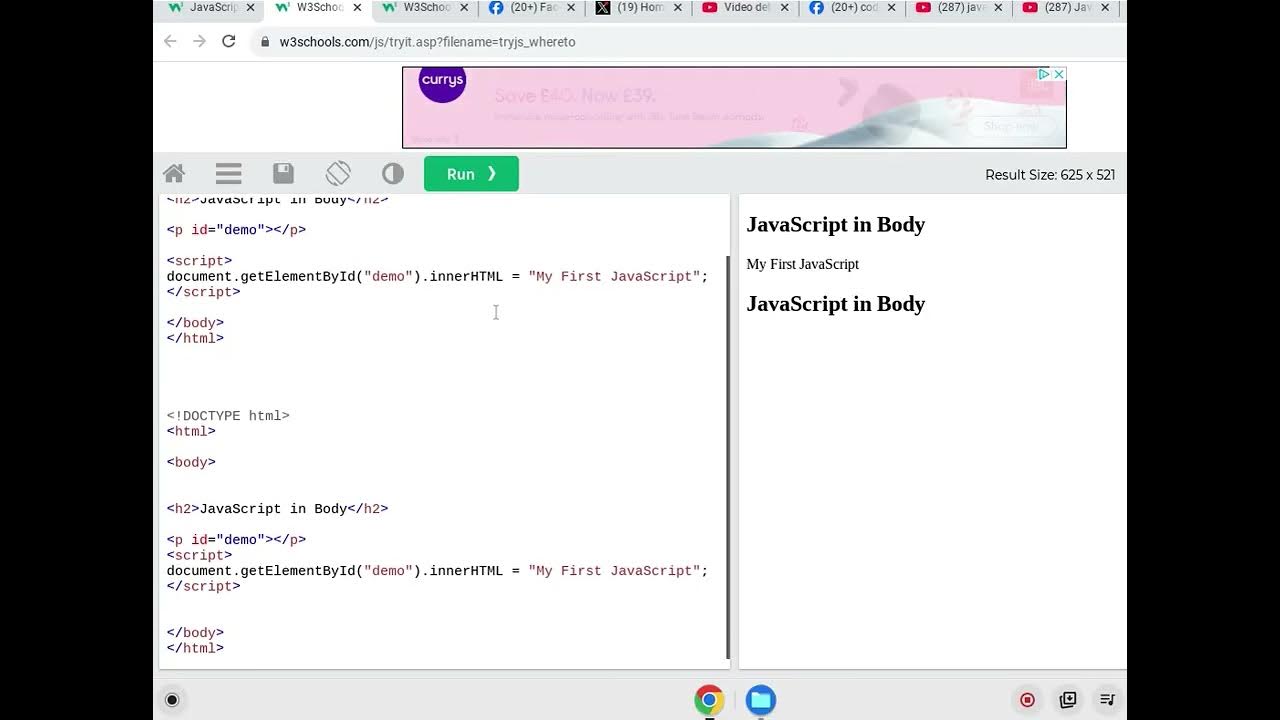Click 'Result Size: 625 x 521' text
This screenshot has width=1280, height=720.
click(1050, 175)
